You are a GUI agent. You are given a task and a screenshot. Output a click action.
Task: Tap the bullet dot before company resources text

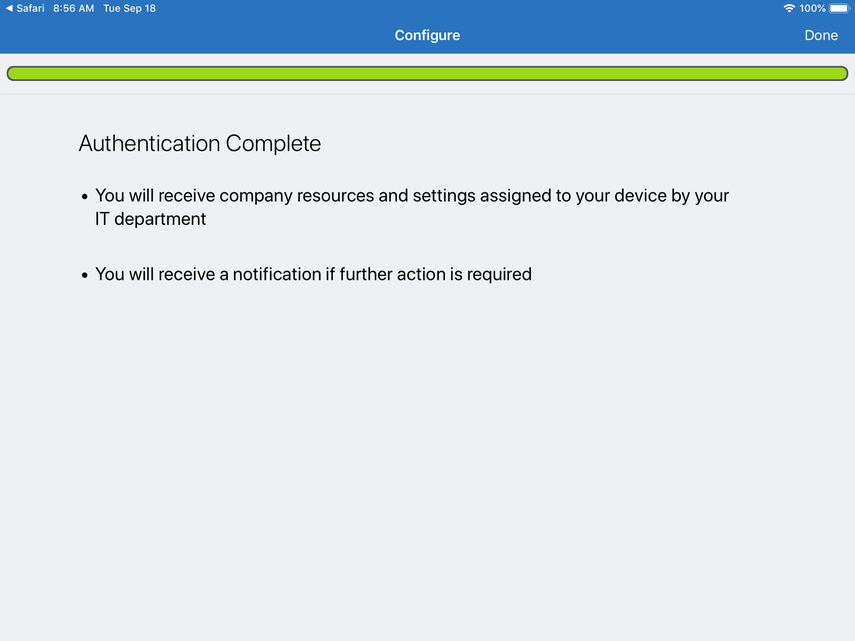pyautogui.click(x=85, y=197)
